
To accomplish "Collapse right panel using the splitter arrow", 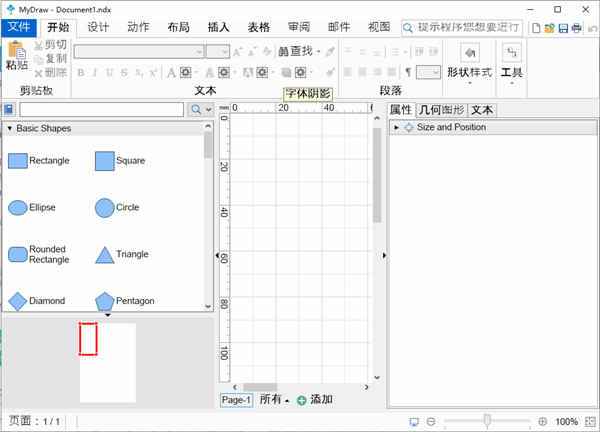I will pos(384,255).
